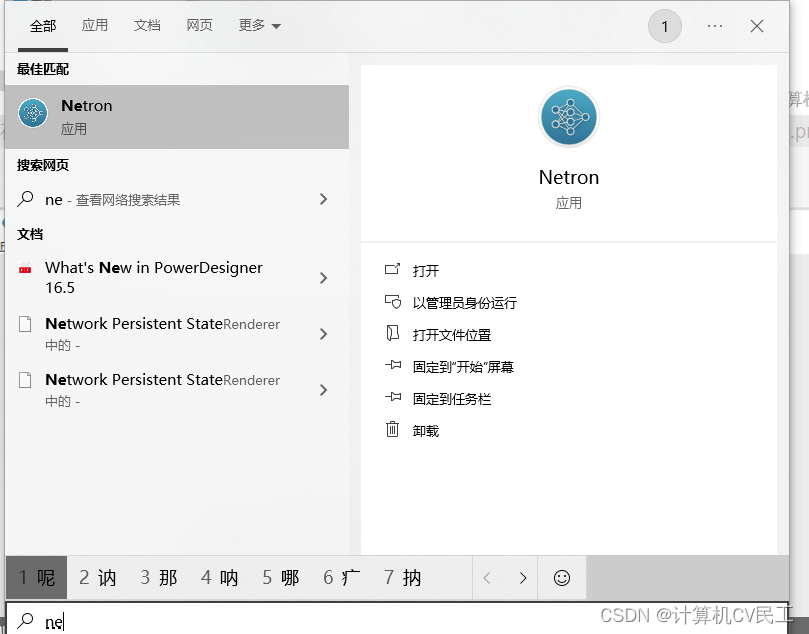Image resolution: width=809 pixels, height=634 pixels.
Task: Switch to the '文档' tab
Action: (x=147, y=25)
